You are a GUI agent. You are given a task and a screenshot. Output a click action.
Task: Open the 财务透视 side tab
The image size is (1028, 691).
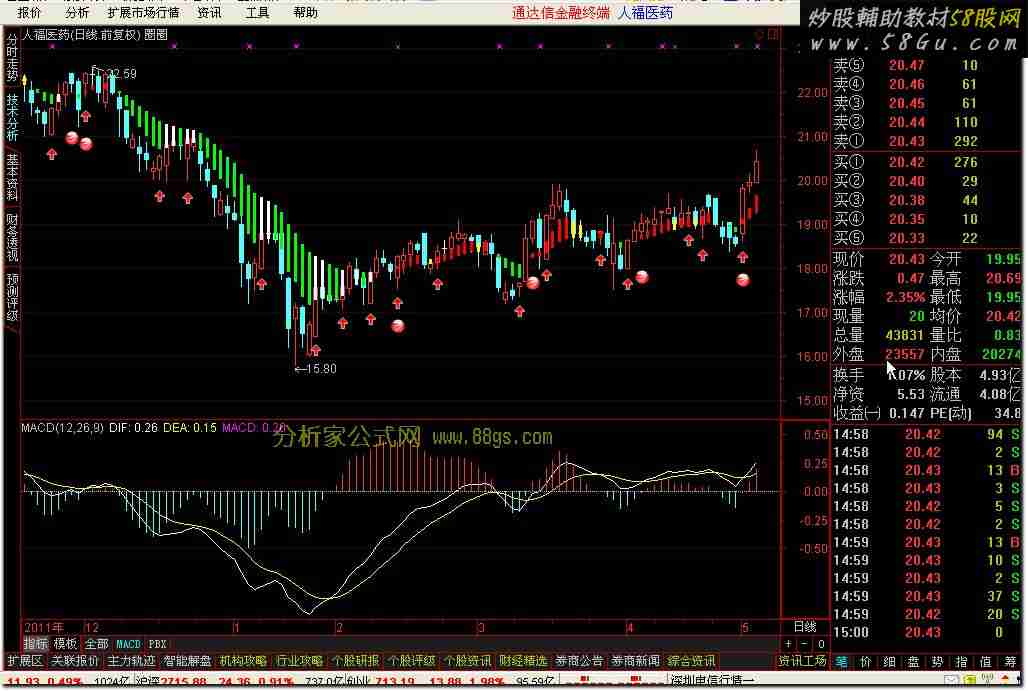click(x=12, y=237)
